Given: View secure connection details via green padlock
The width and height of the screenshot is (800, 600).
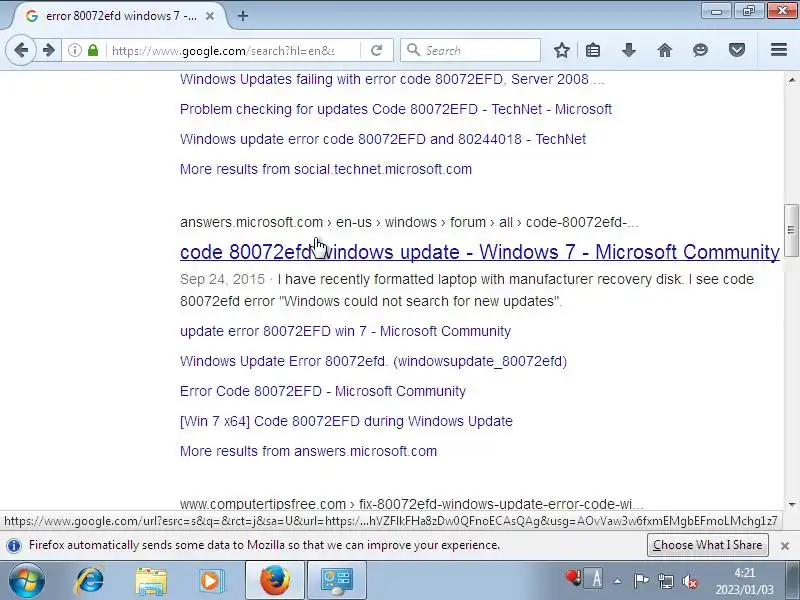Looking at the screenshot, I should pyautogui.click(x=93, y=50).
